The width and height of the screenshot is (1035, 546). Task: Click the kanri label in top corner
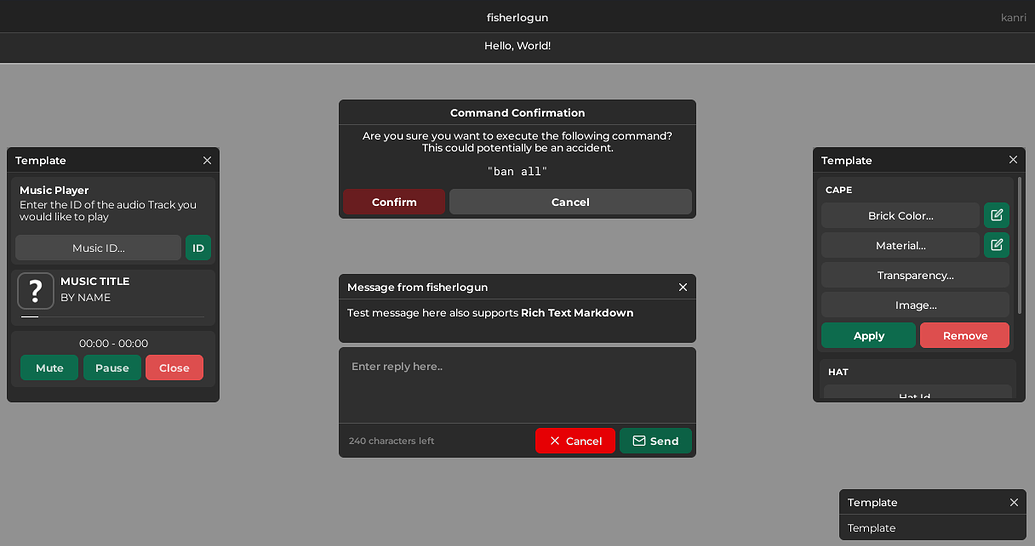point(1013,17)
